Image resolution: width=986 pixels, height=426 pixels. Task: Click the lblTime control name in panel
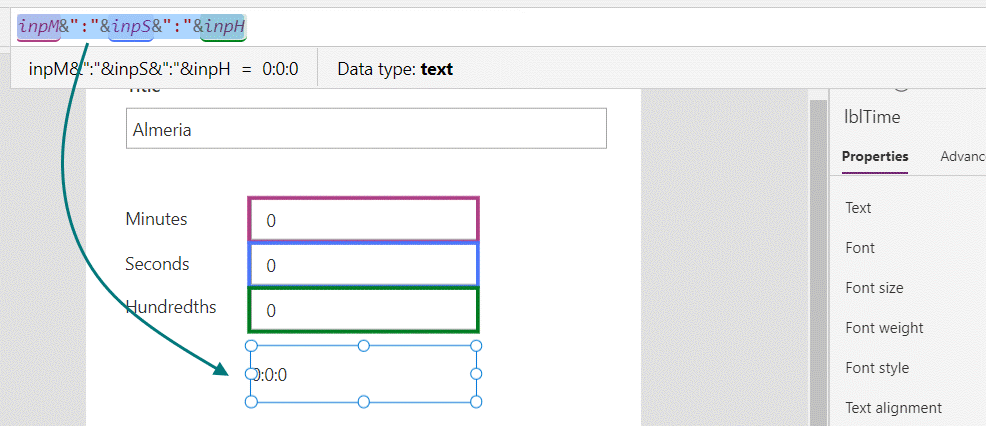coord(872,117)
